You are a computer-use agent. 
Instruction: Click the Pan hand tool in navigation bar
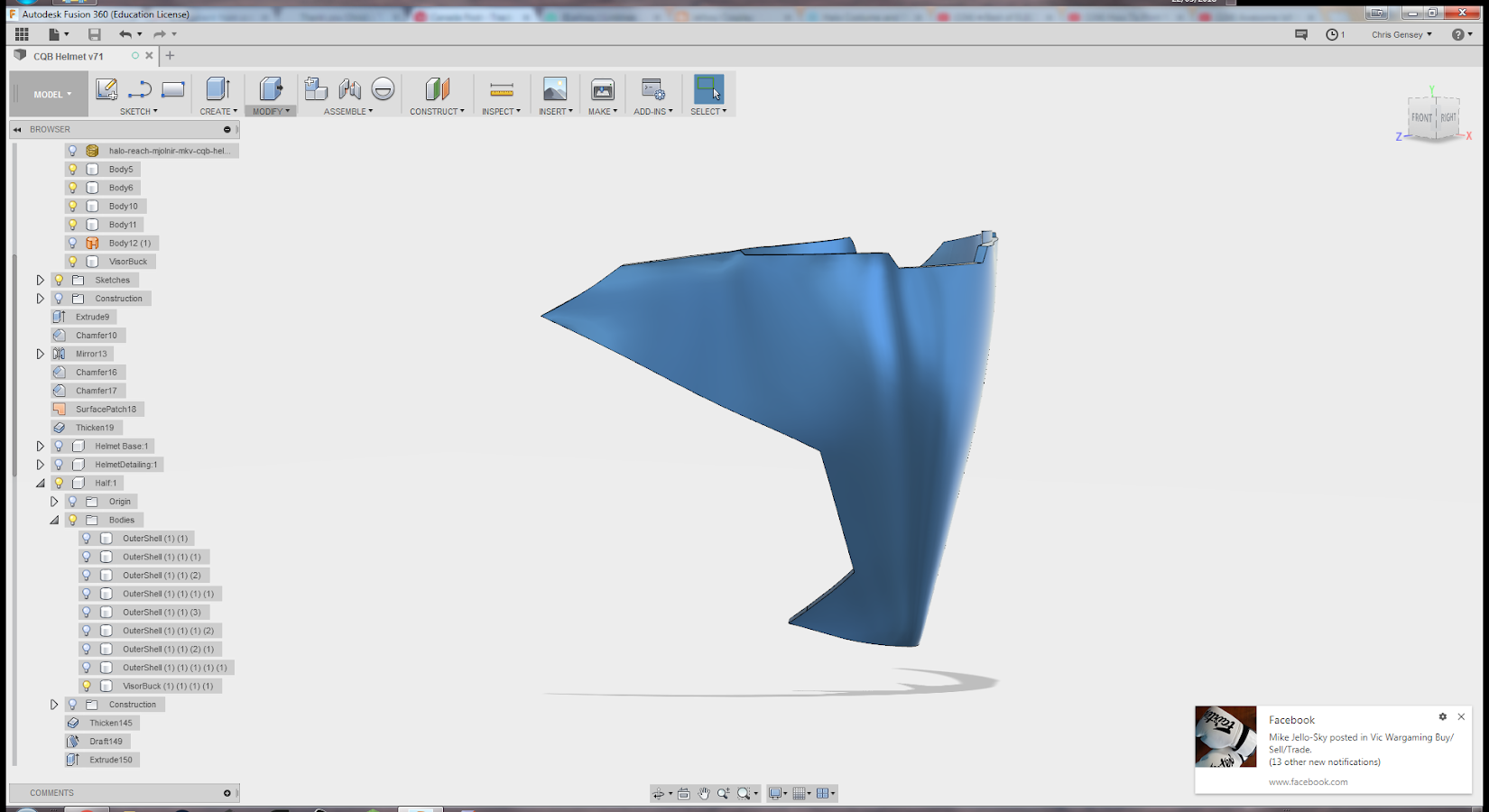pos(704,794)
